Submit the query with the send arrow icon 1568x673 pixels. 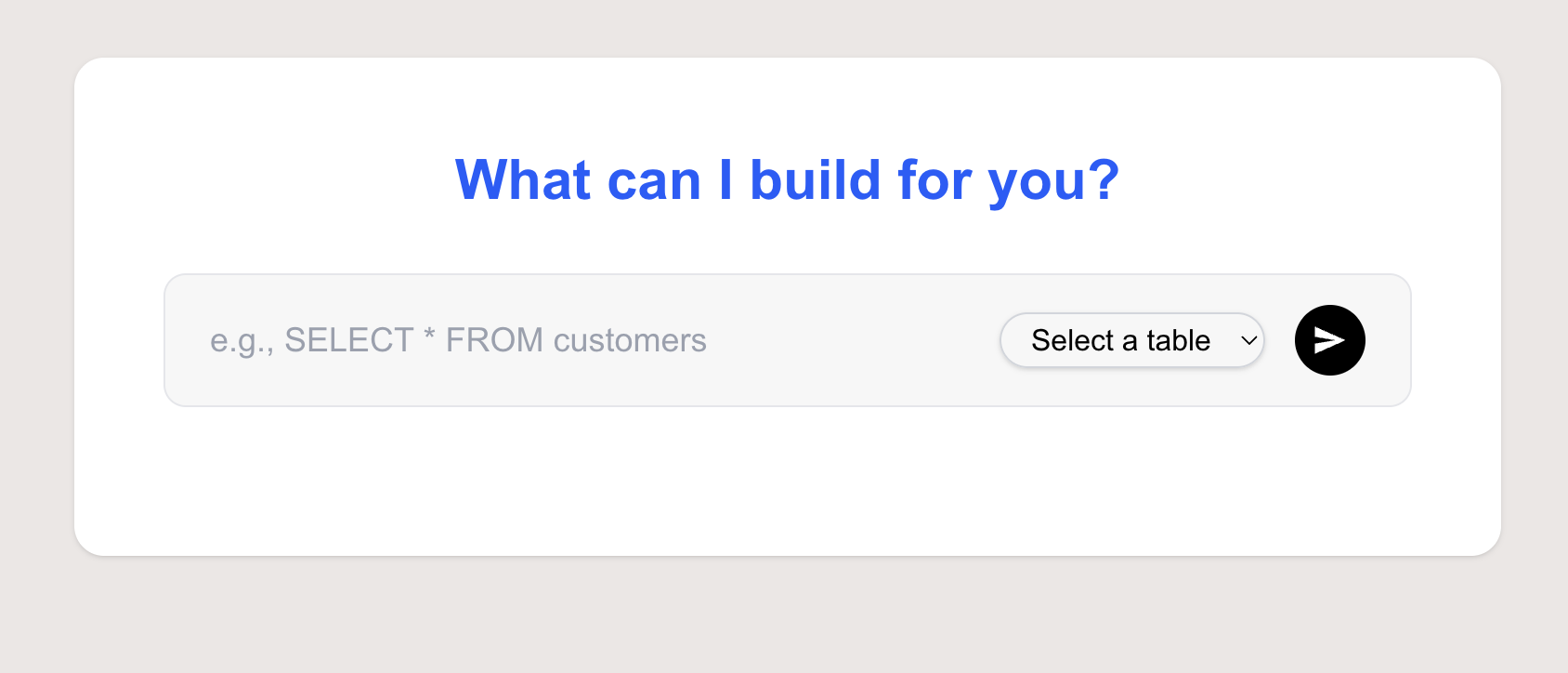tap(1329, 340)
